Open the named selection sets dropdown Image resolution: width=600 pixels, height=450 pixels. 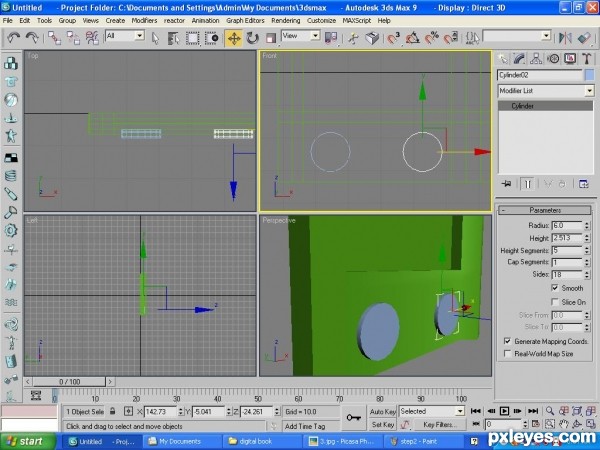546,36
